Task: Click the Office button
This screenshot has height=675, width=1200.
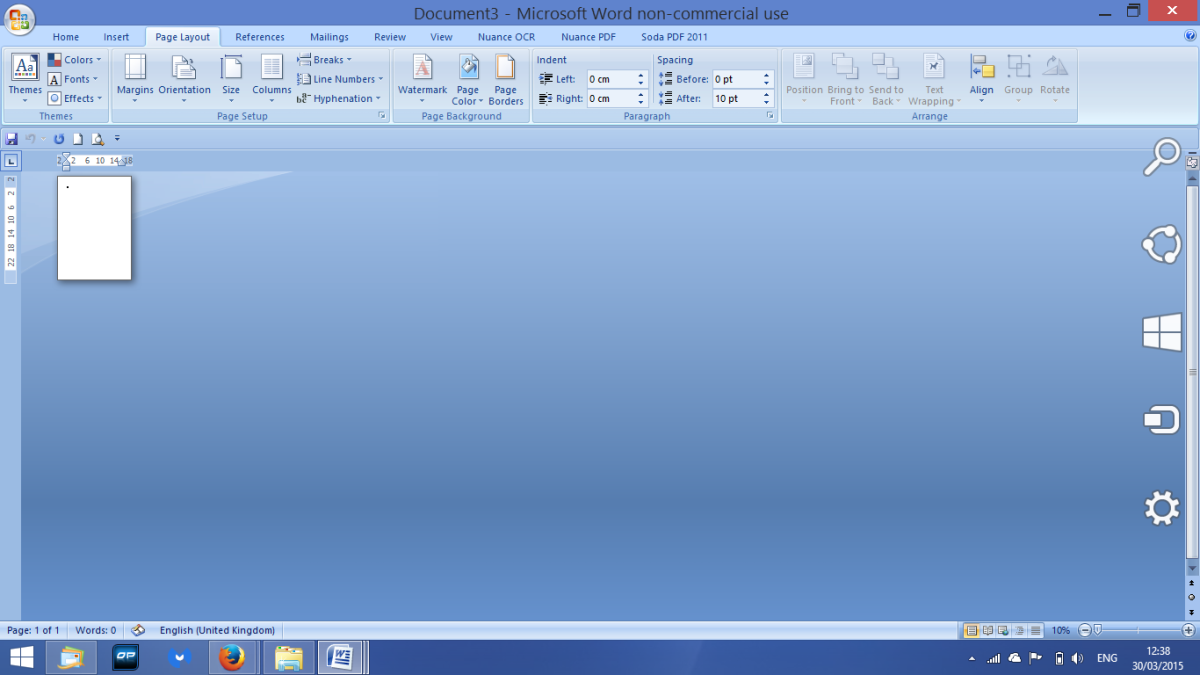Action: (18, 18)
